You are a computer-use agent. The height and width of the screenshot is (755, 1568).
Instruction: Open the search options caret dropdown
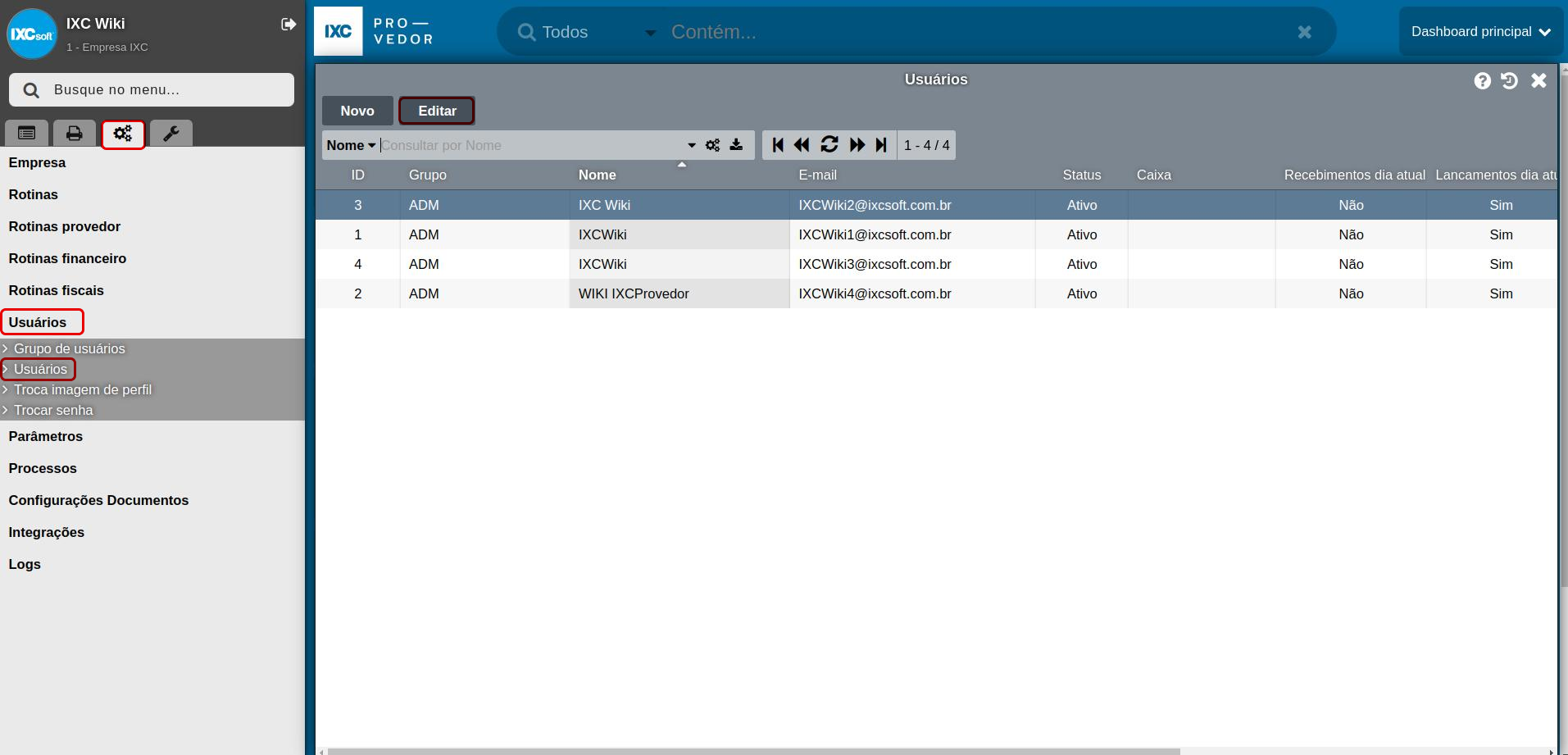[692, 145]
